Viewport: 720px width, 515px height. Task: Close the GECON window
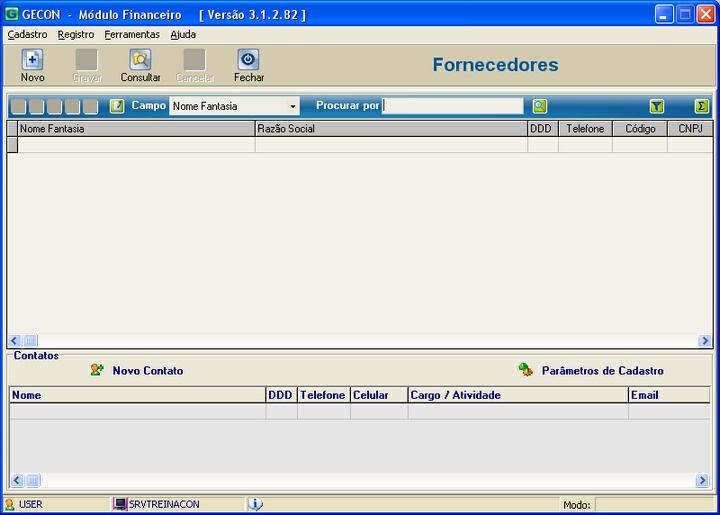tap(706, 14)
